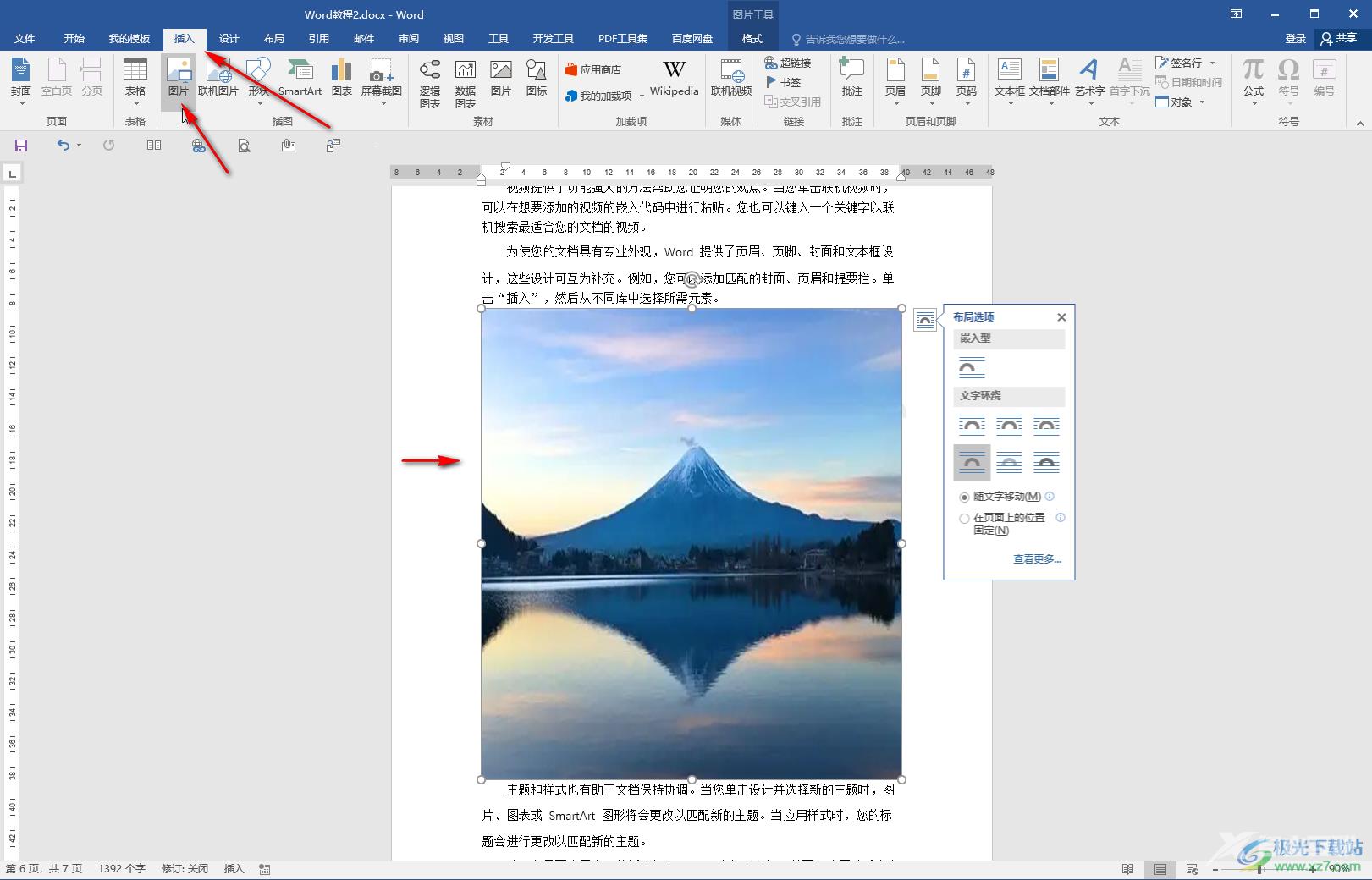Screen dimensions: 1372x880
Task: Click the zoom out minus button
Action: [x=1215, y=869]
